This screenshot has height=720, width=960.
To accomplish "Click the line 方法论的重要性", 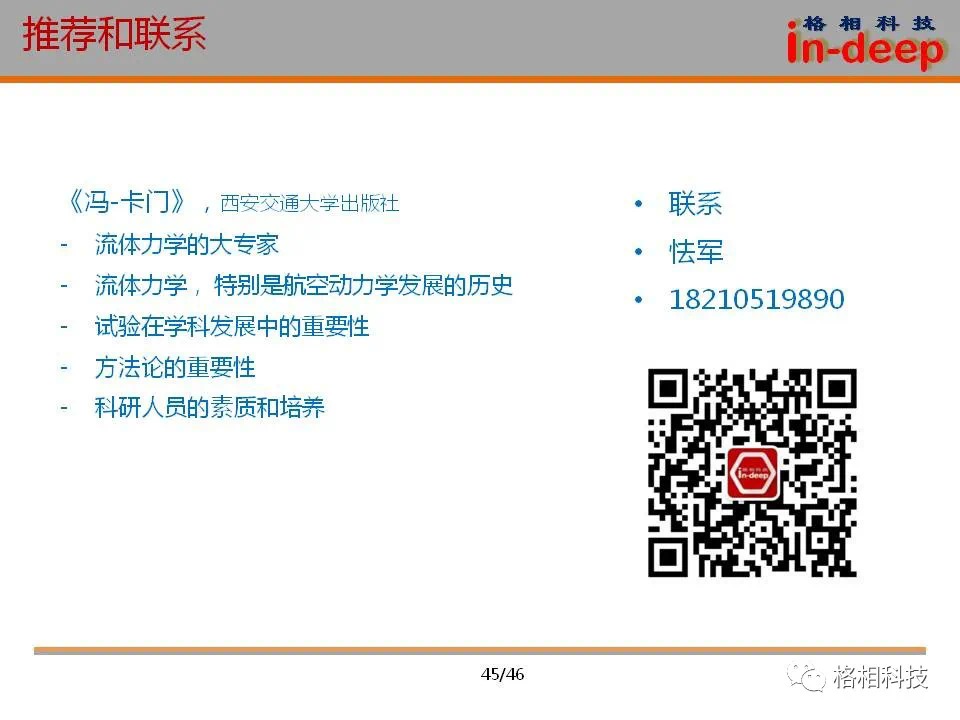I will point(174,367).
